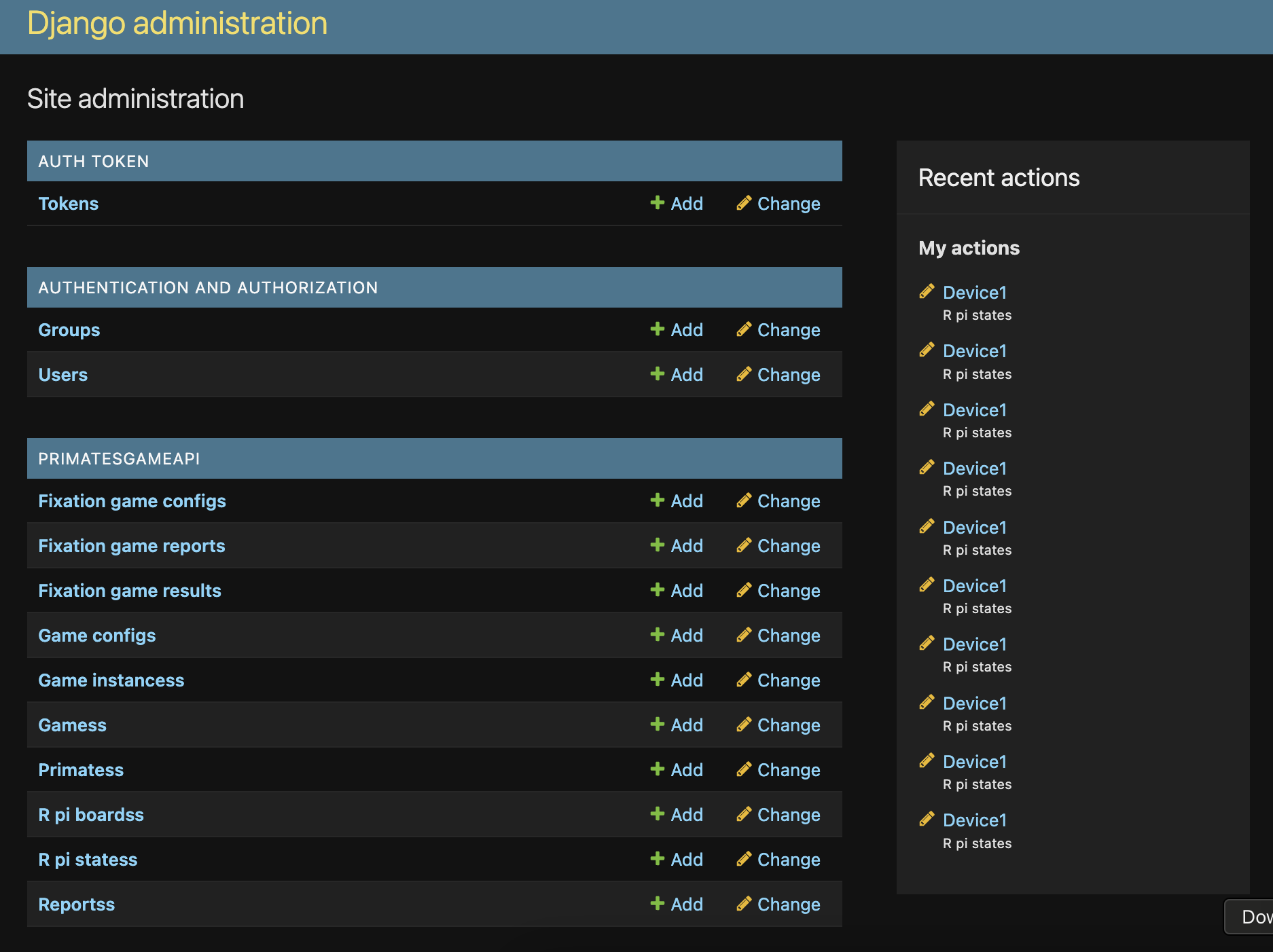Click the plus icon for R pi statess

[x=657, y=858]
